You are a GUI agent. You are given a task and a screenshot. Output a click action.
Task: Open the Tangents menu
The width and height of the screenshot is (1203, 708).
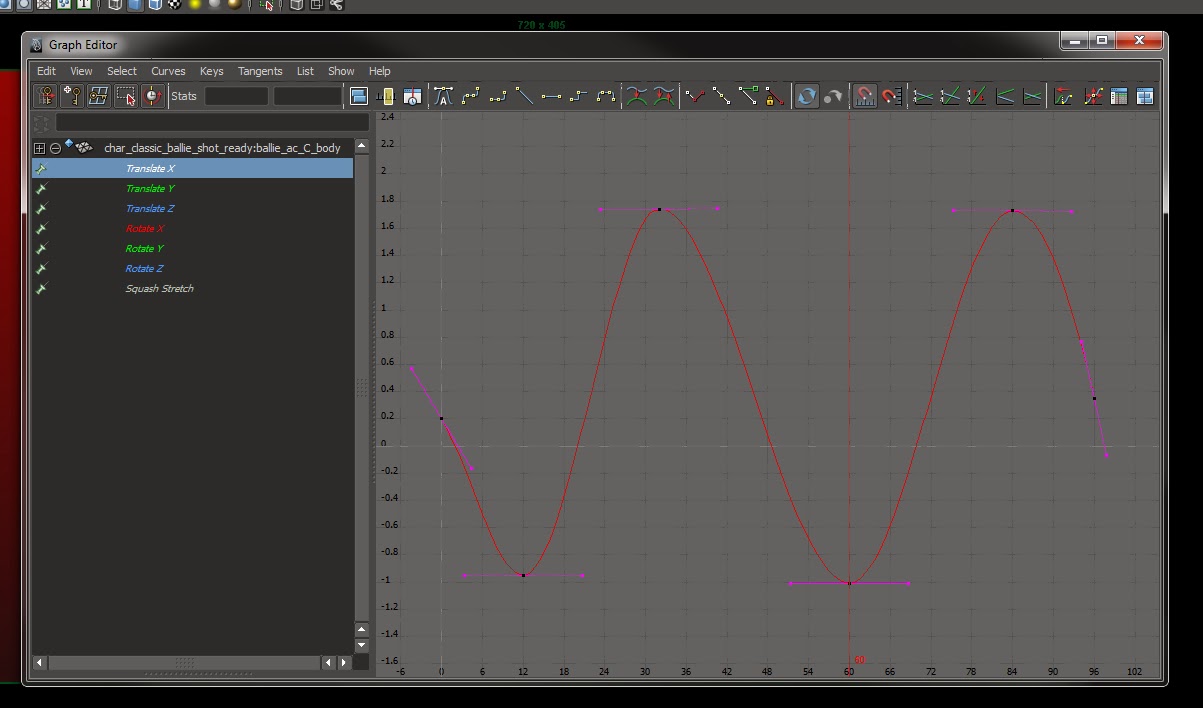coord(260,71)
